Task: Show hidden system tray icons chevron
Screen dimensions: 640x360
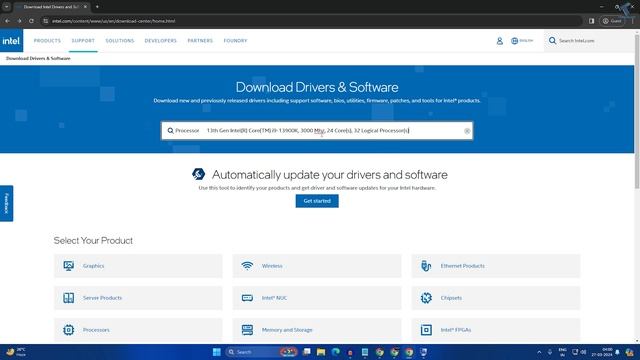Action: [x=539, y=352]
